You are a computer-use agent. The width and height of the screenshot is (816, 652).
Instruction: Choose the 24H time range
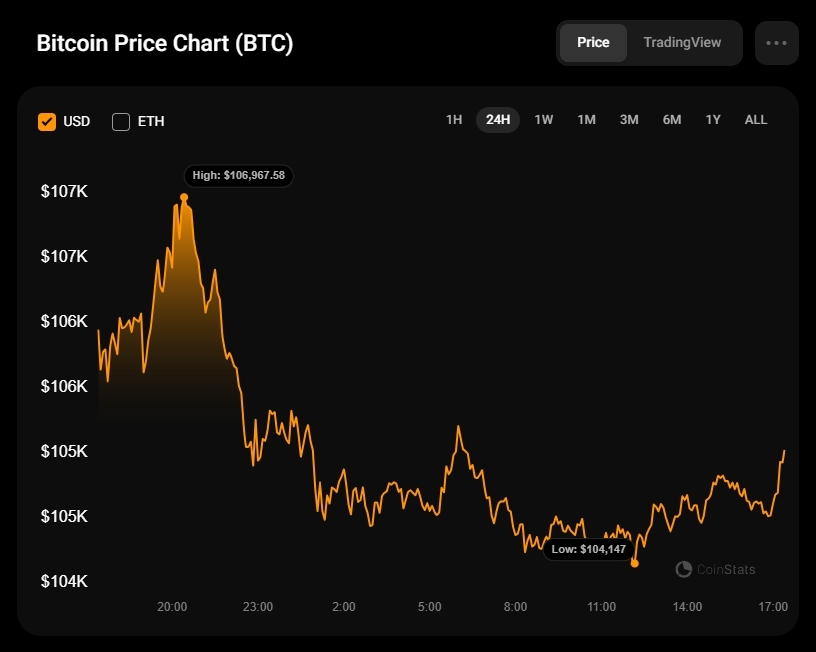(498, 120)
